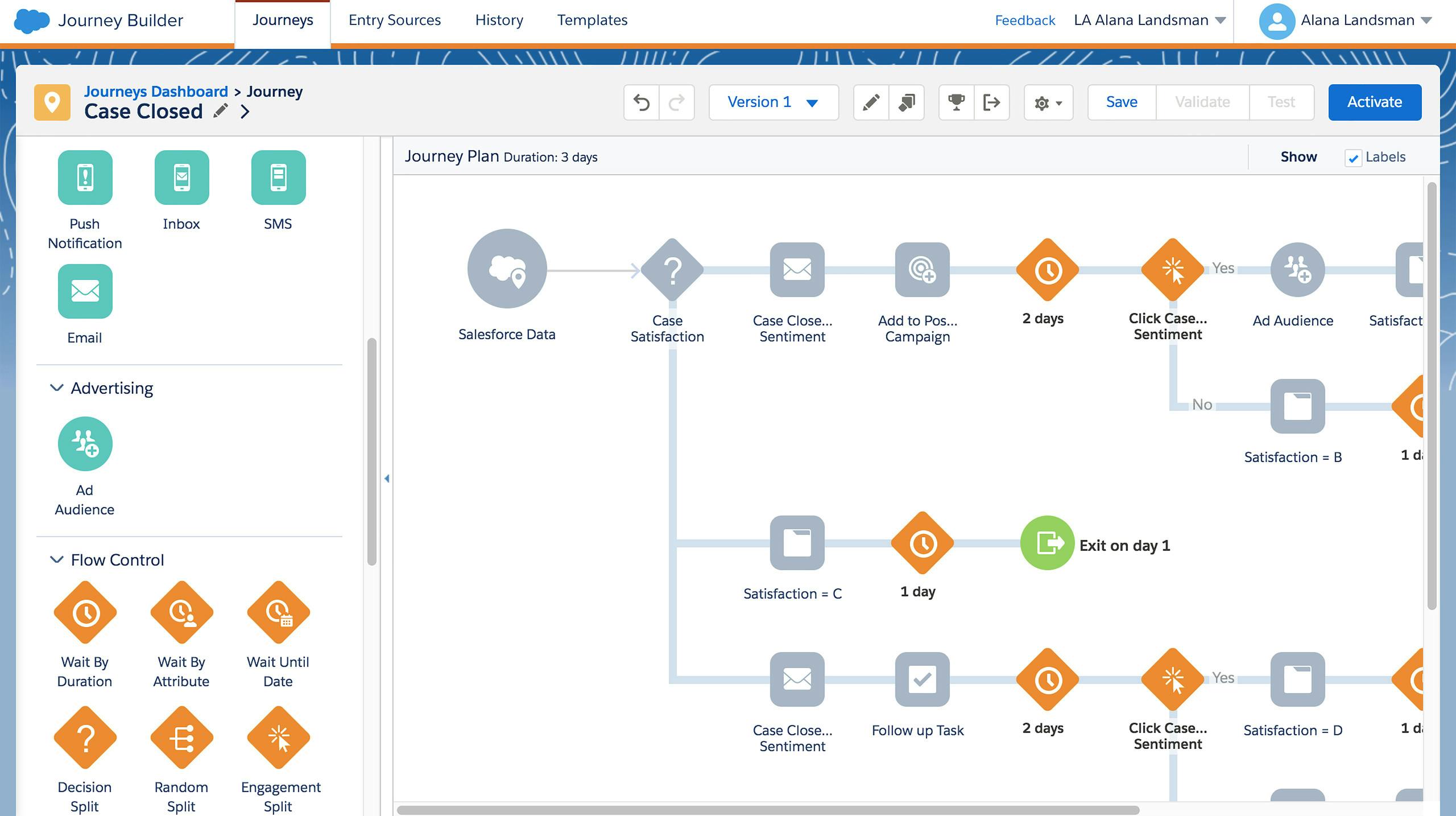
Task: Collapse the Flow Control section
Action: pos(56,560)
